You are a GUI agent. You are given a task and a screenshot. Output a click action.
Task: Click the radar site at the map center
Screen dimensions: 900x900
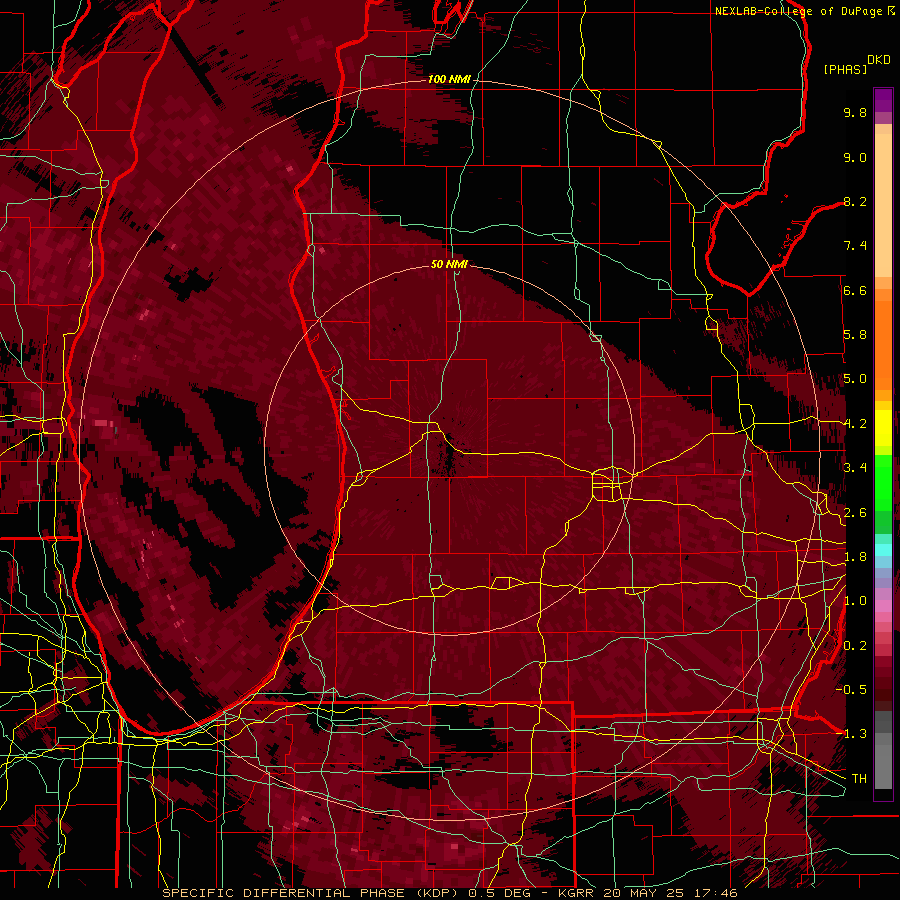449,449
